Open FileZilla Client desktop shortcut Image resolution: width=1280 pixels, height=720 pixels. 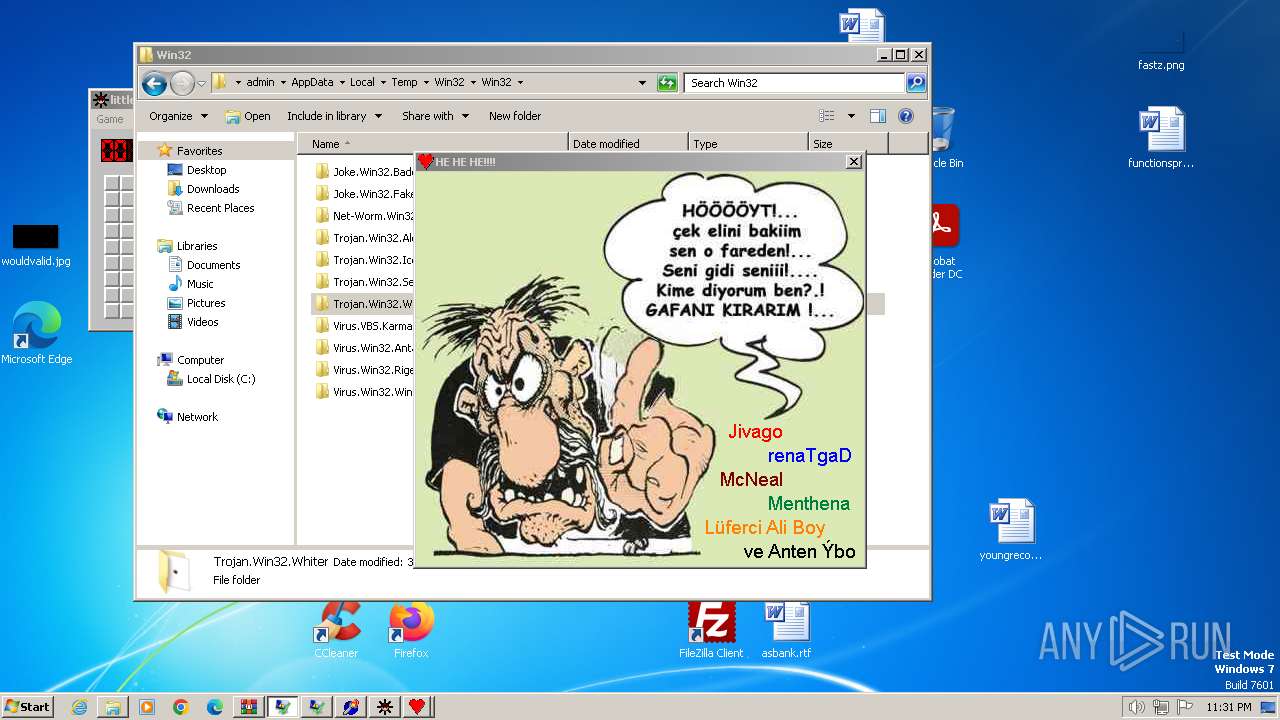(711, 629)
